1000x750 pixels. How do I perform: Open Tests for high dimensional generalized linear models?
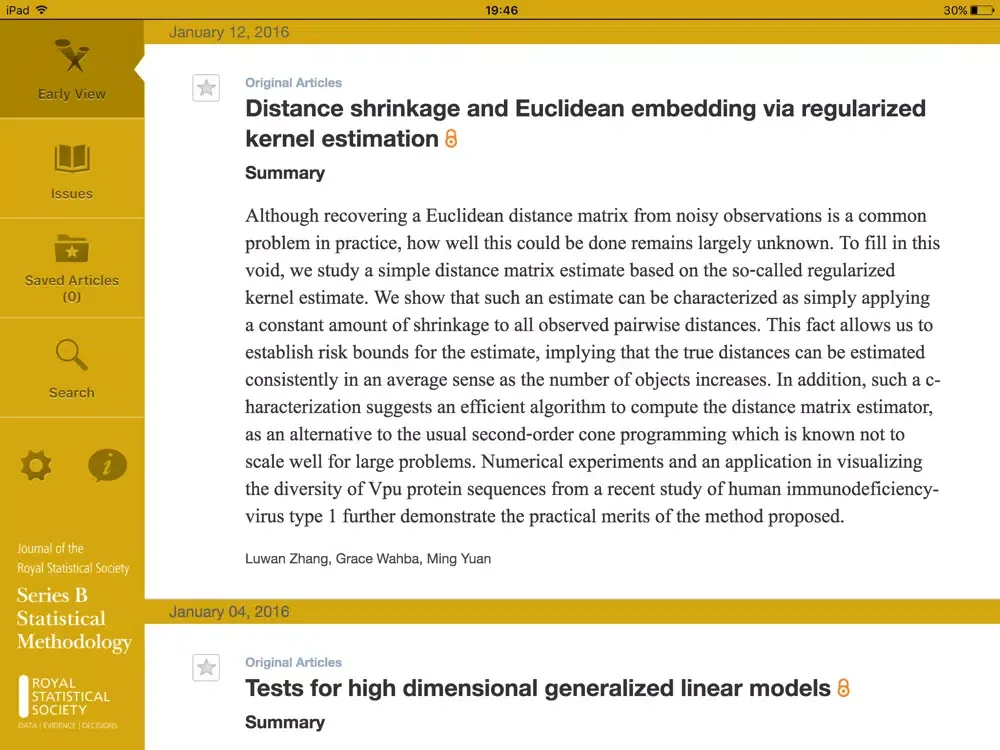[x=538, y=688]
